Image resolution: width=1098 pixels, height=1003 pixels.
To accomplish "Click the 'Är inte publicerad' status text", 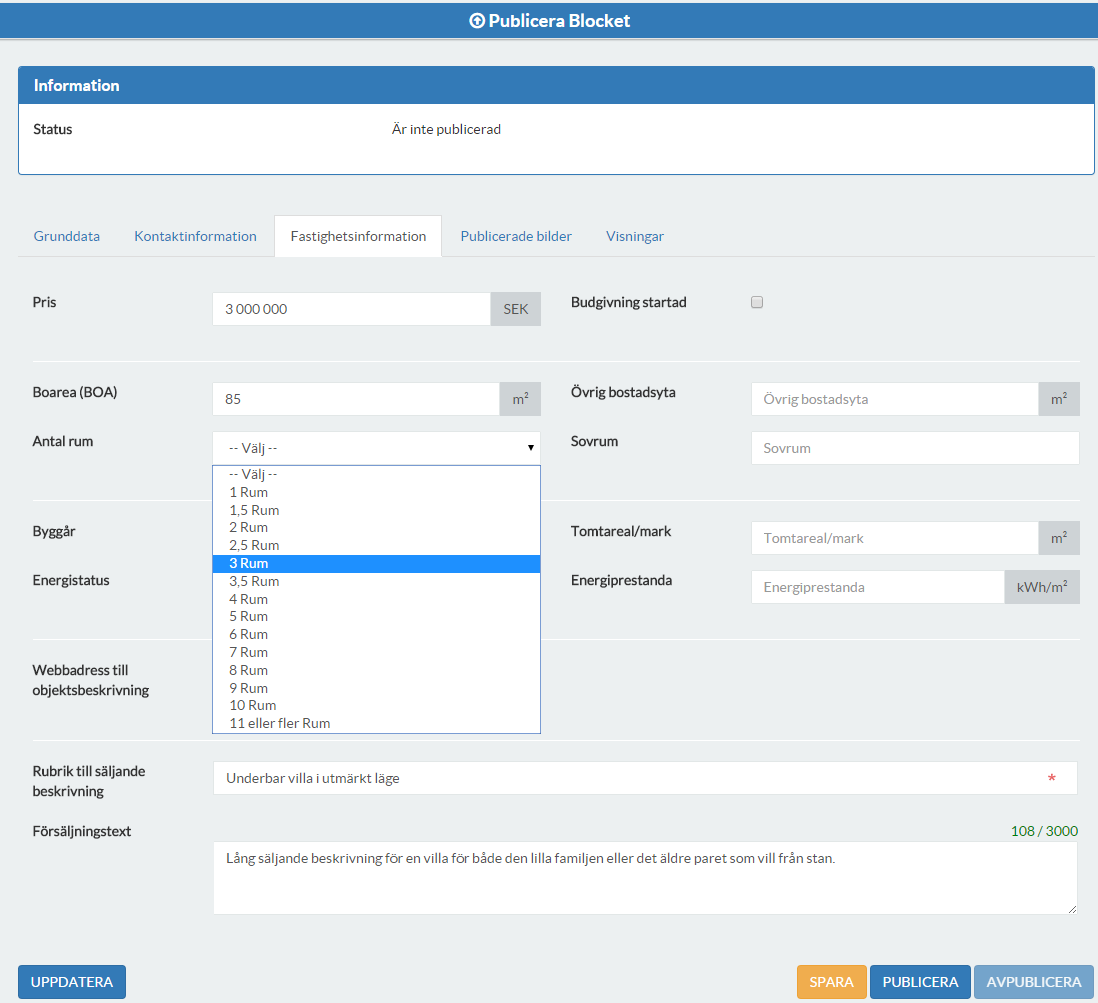I will pyautogui.click(x=446, y=129).
